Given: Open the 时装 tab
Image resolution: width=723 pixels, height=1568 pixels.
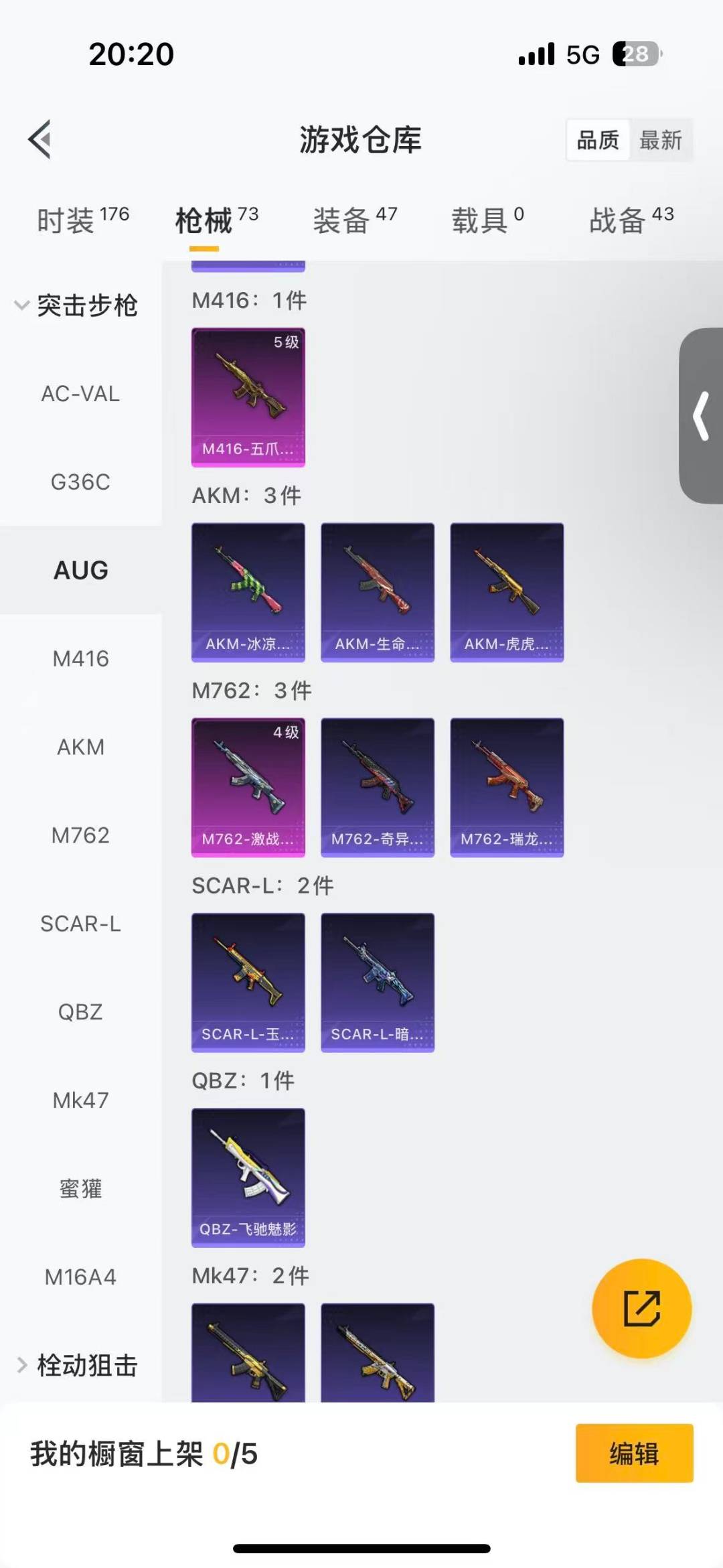Looking at the screenshot, I should 83,220.
